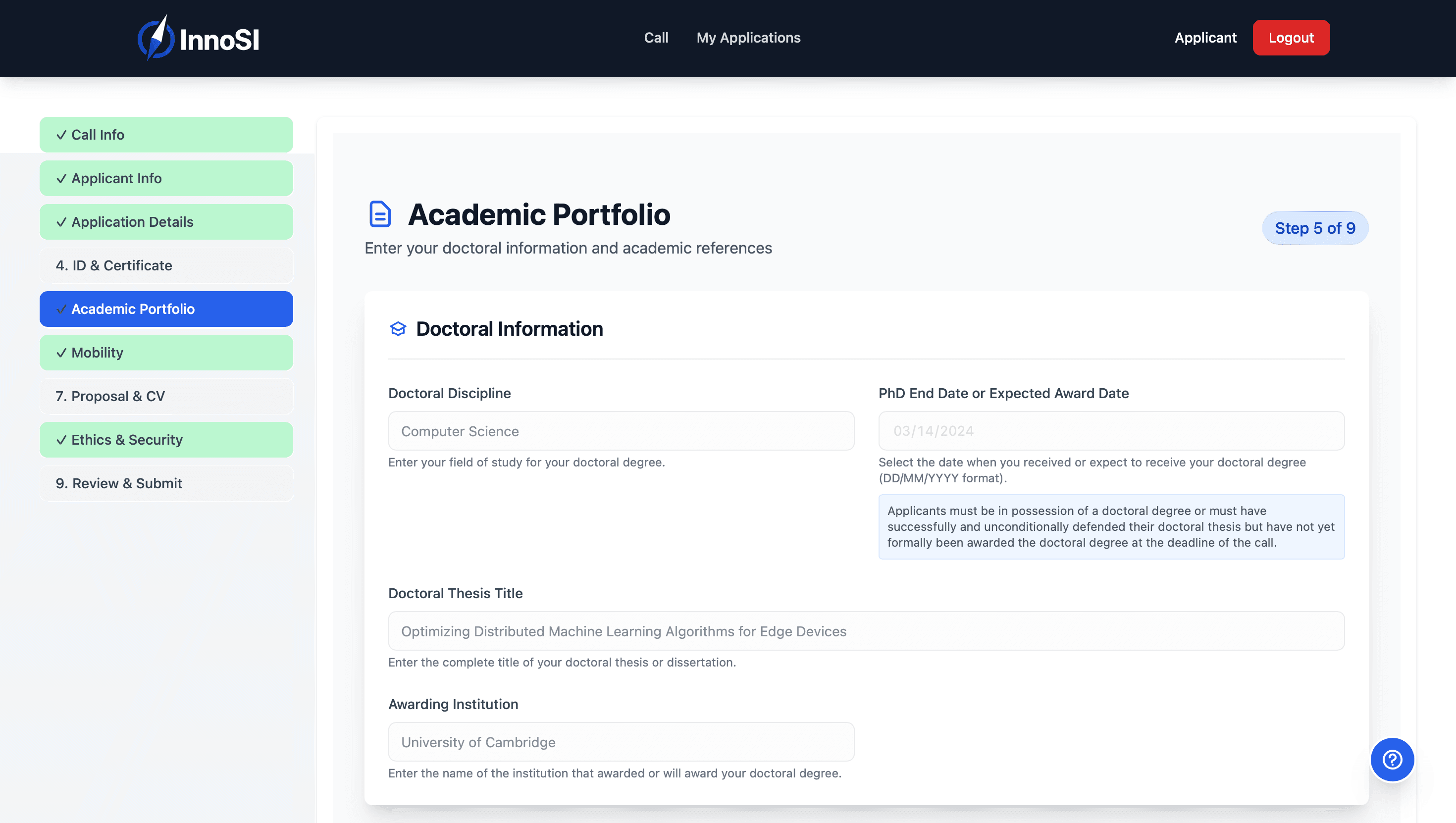Screen dimensions: 1456x823
Task: Focus the Doctoral Discipline field
Action: (x=621, y=431)
